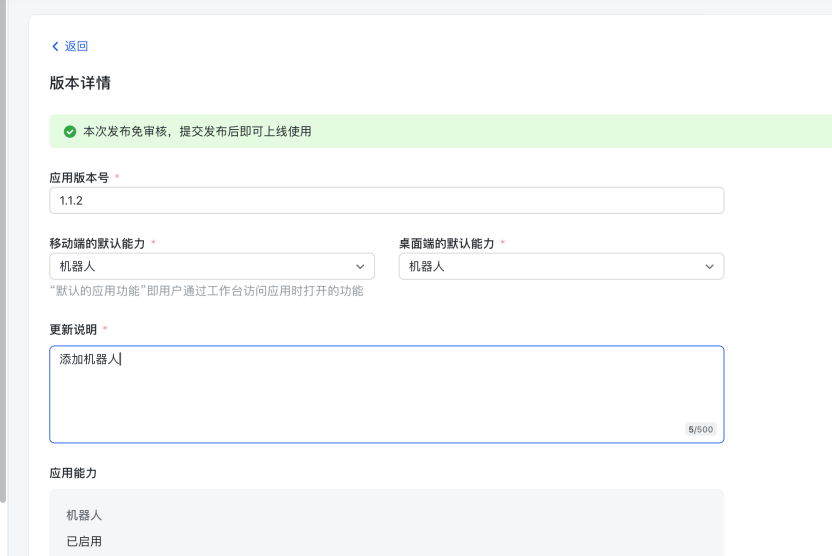Click the chevron arrow of 桌面端 dropdown
The height and width of the screenshot is (556, 832).
709,267
